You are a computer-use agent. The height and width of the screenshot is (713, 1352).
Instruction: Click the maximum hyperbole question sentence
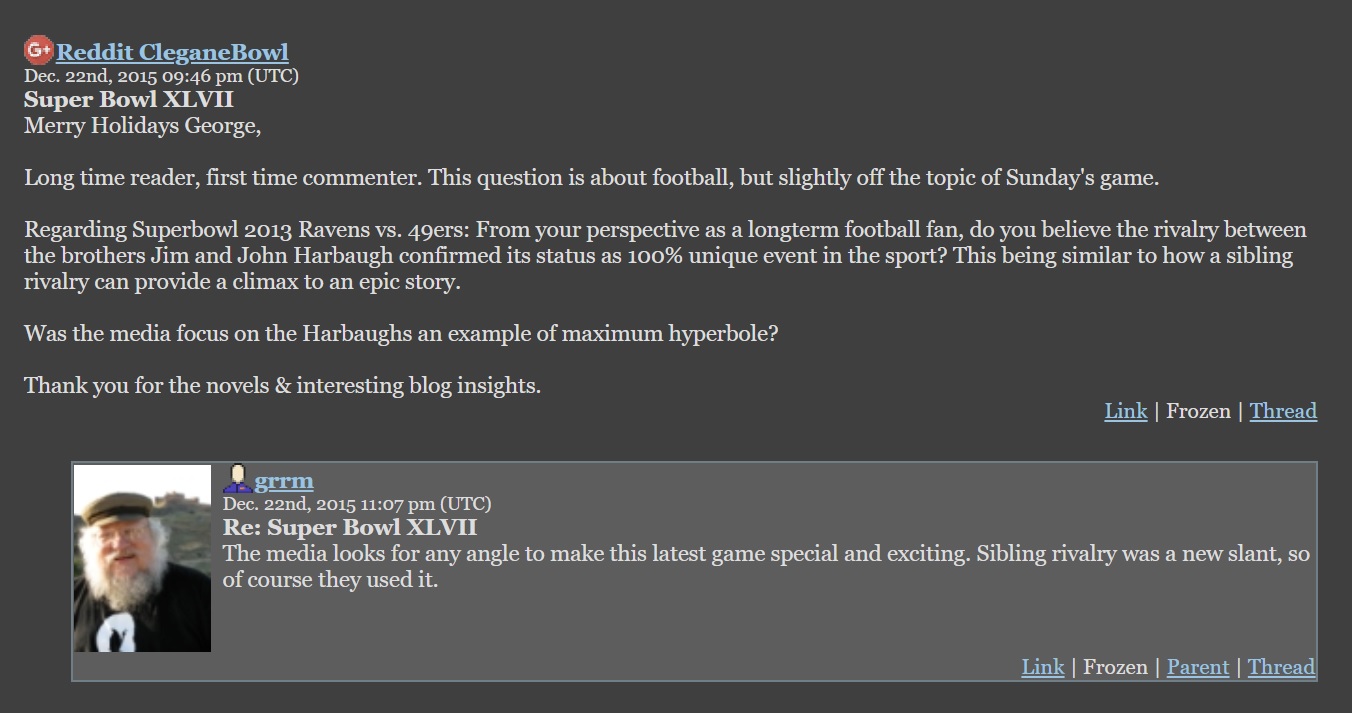coord(401,334)
